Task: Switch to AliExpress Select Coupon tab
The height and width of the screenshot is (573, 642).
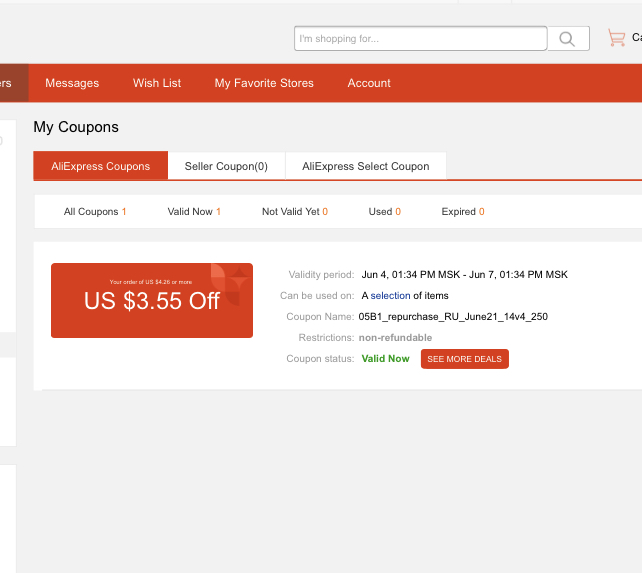Action: pyautogui.click(x=366, y=166)
